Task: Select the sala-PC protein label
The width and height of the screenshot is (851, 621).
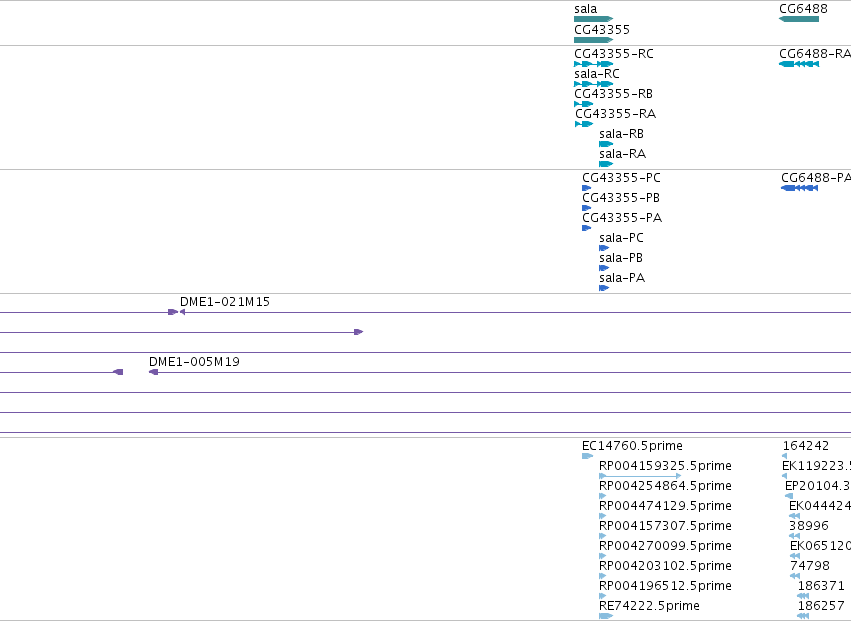Action: (621, 238)
